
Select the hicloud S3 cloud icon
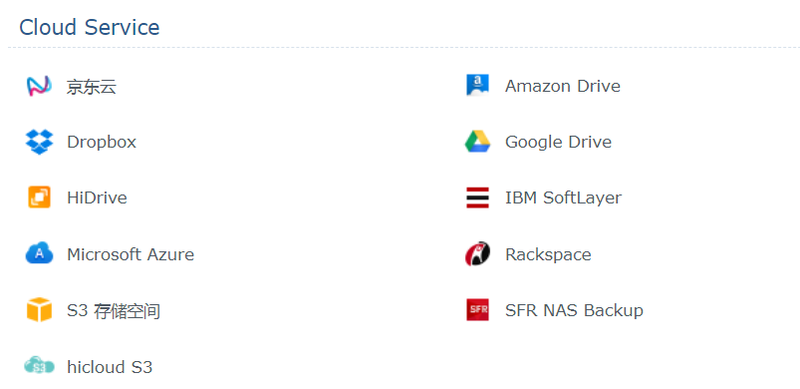pyautogui.click(x=39, y=366)
